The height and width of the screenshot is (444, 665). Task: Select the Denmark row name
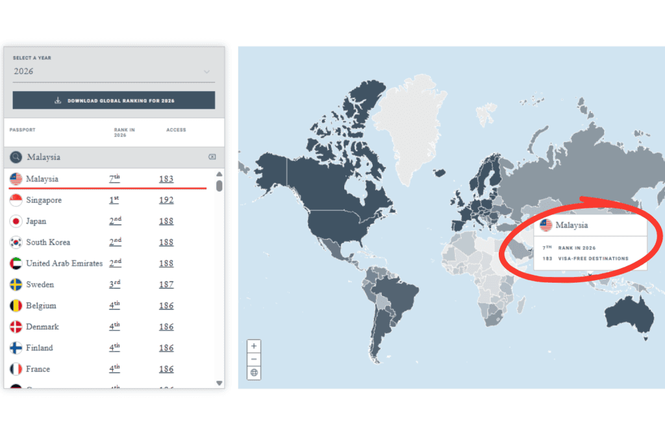tap(42, 327)
